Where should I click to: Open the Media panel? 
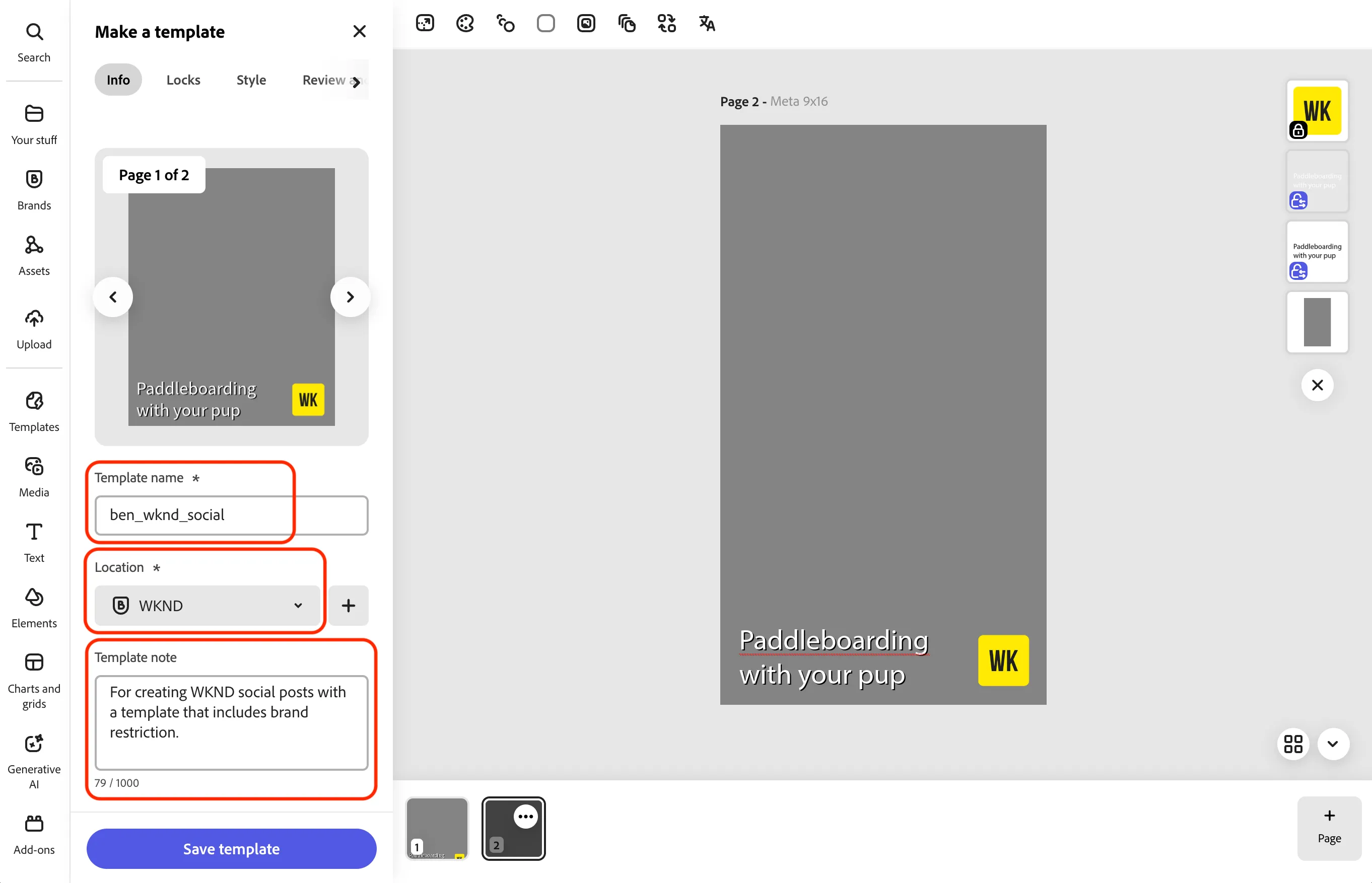(34, 477)
